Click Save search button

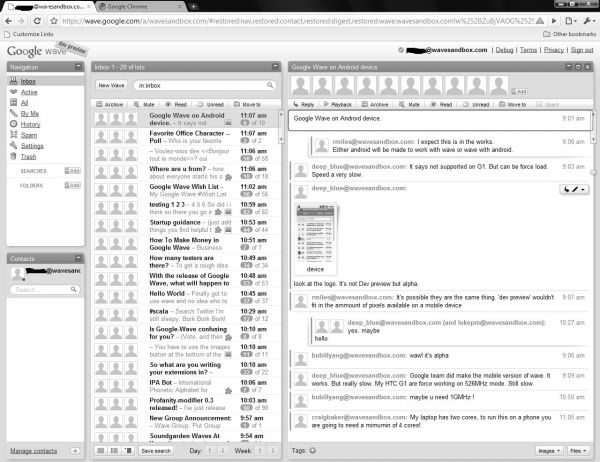(156, 451)
